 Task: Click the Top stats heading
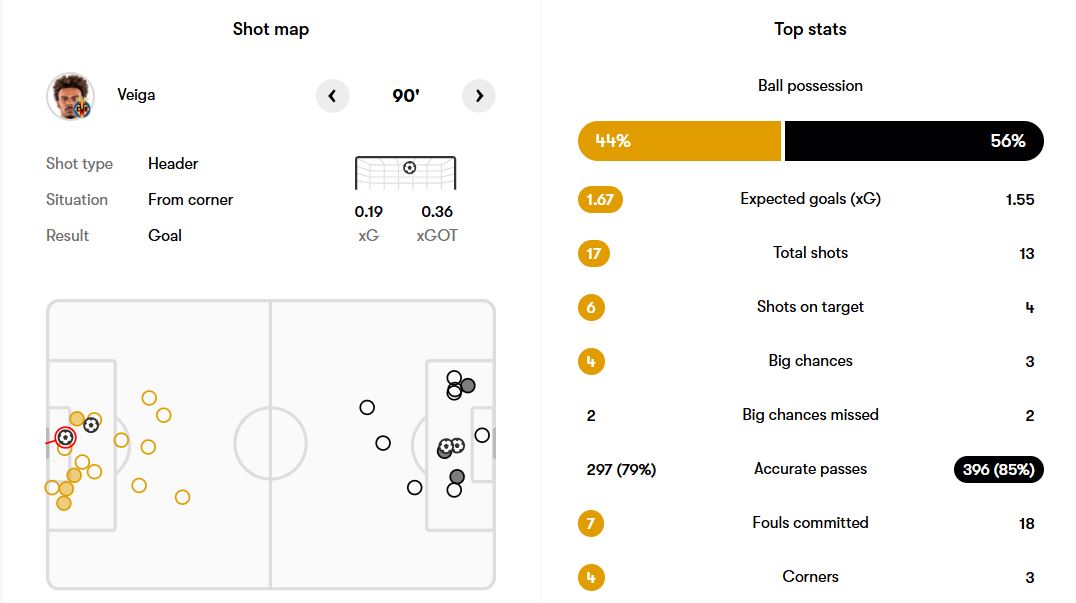pos(810,29)
